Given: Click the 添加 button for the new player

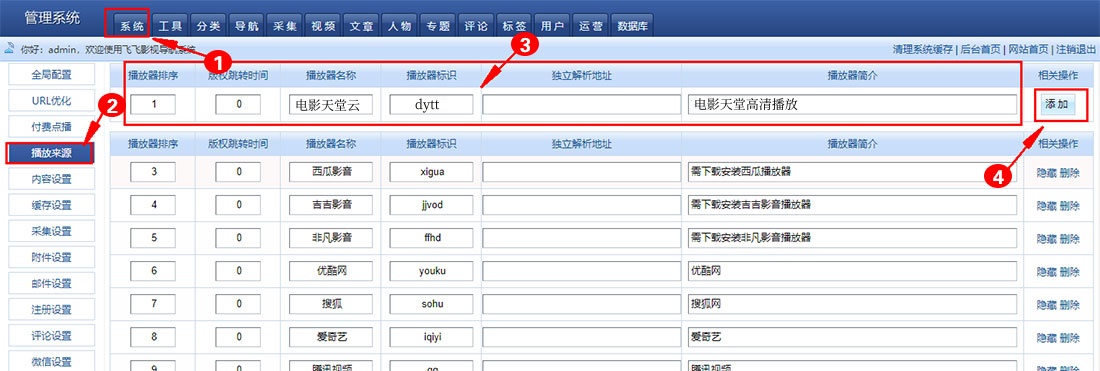Looking at the screenshot, I should point(1057,104).
